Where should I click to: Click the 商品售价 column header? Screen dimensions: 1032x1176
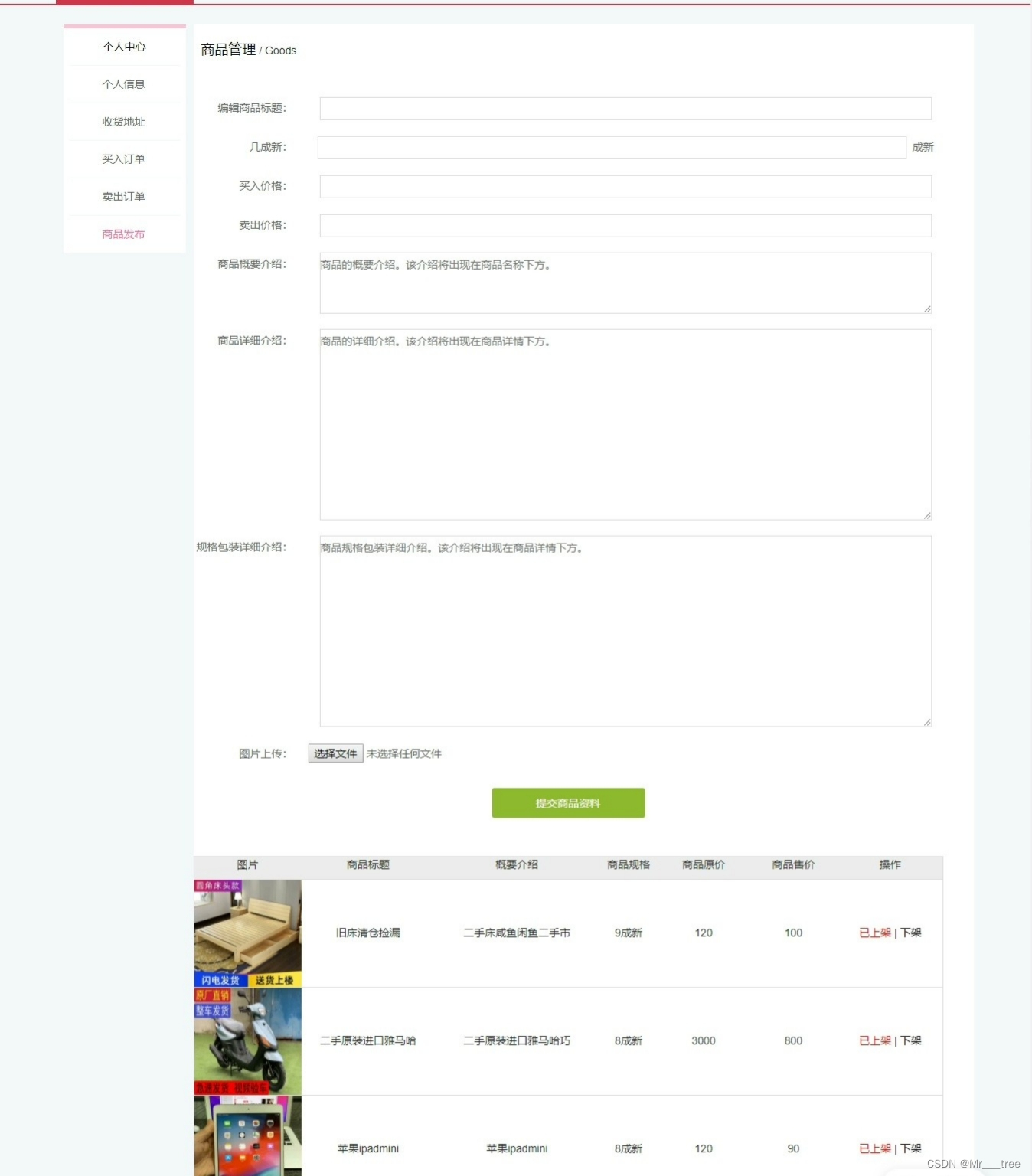tap(793, 864)
